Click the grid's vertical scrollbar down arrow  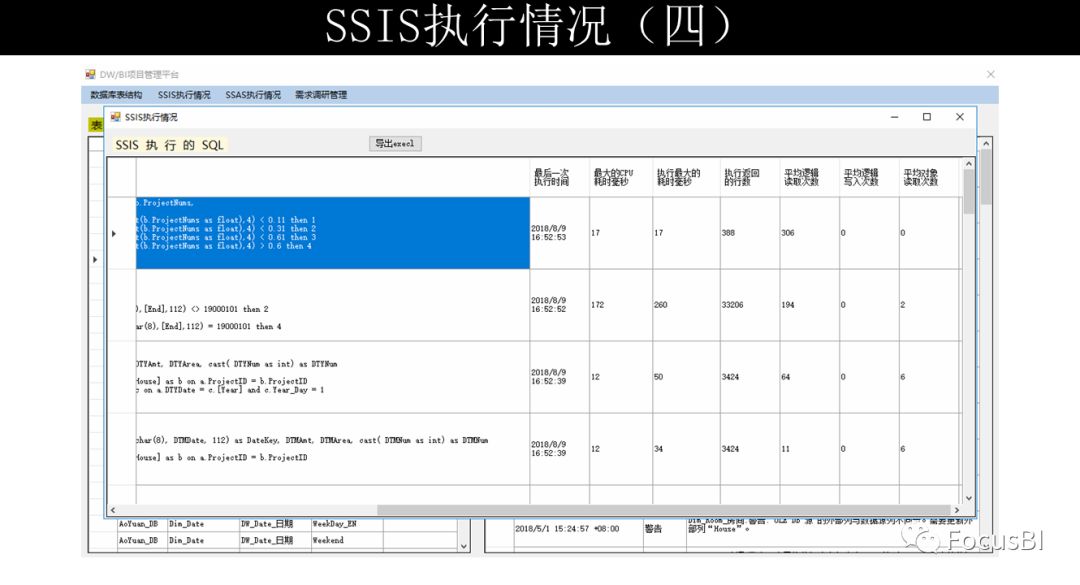pos(968,498)
